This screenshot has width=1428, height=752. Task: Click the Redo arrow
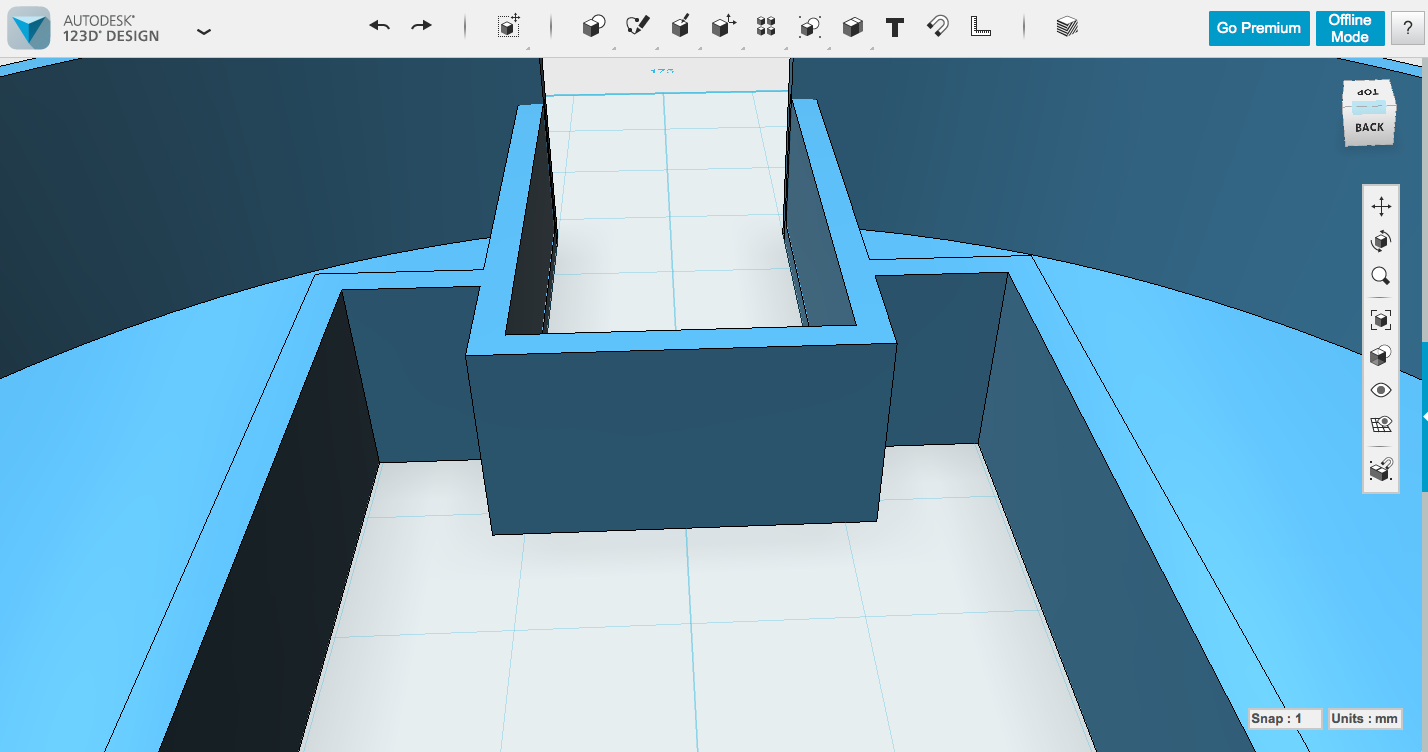coord(421,25)
